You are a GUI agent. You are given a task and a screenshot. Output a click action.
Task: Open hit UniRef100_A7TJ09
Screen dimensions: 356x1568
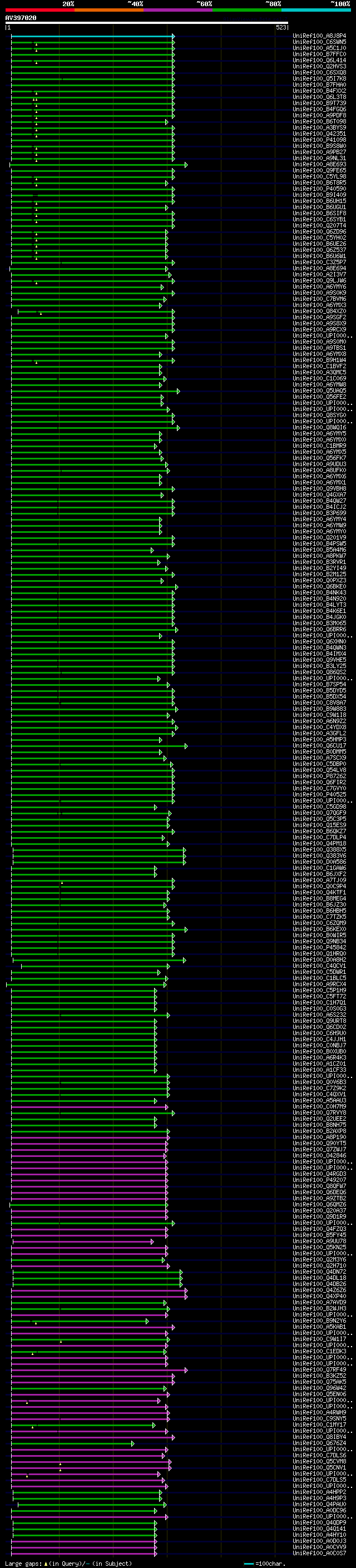pyautogui.click(x=319, y=880)
